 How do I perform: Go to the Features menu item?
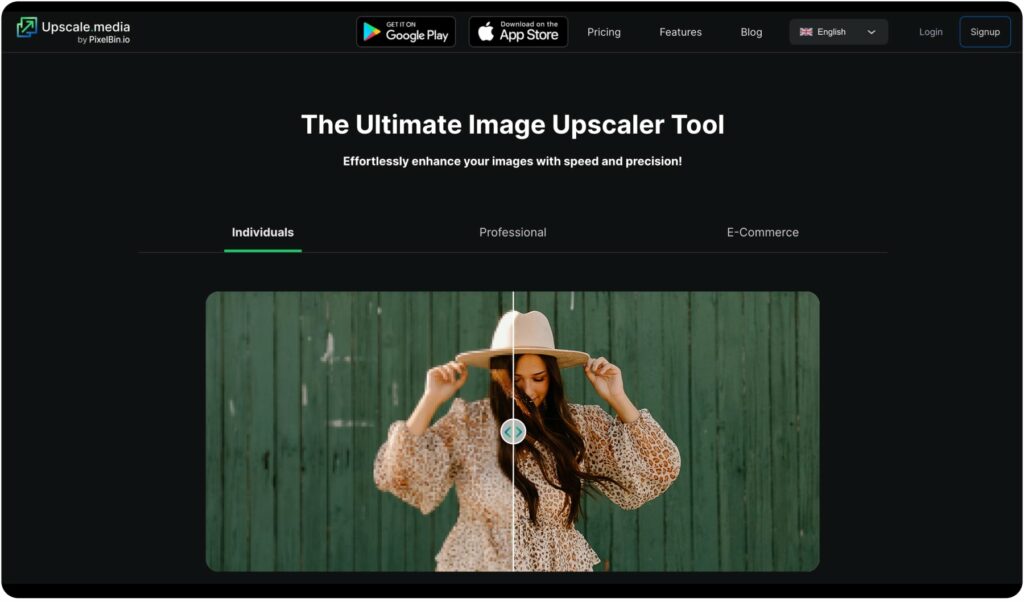[x=680, y=32]
